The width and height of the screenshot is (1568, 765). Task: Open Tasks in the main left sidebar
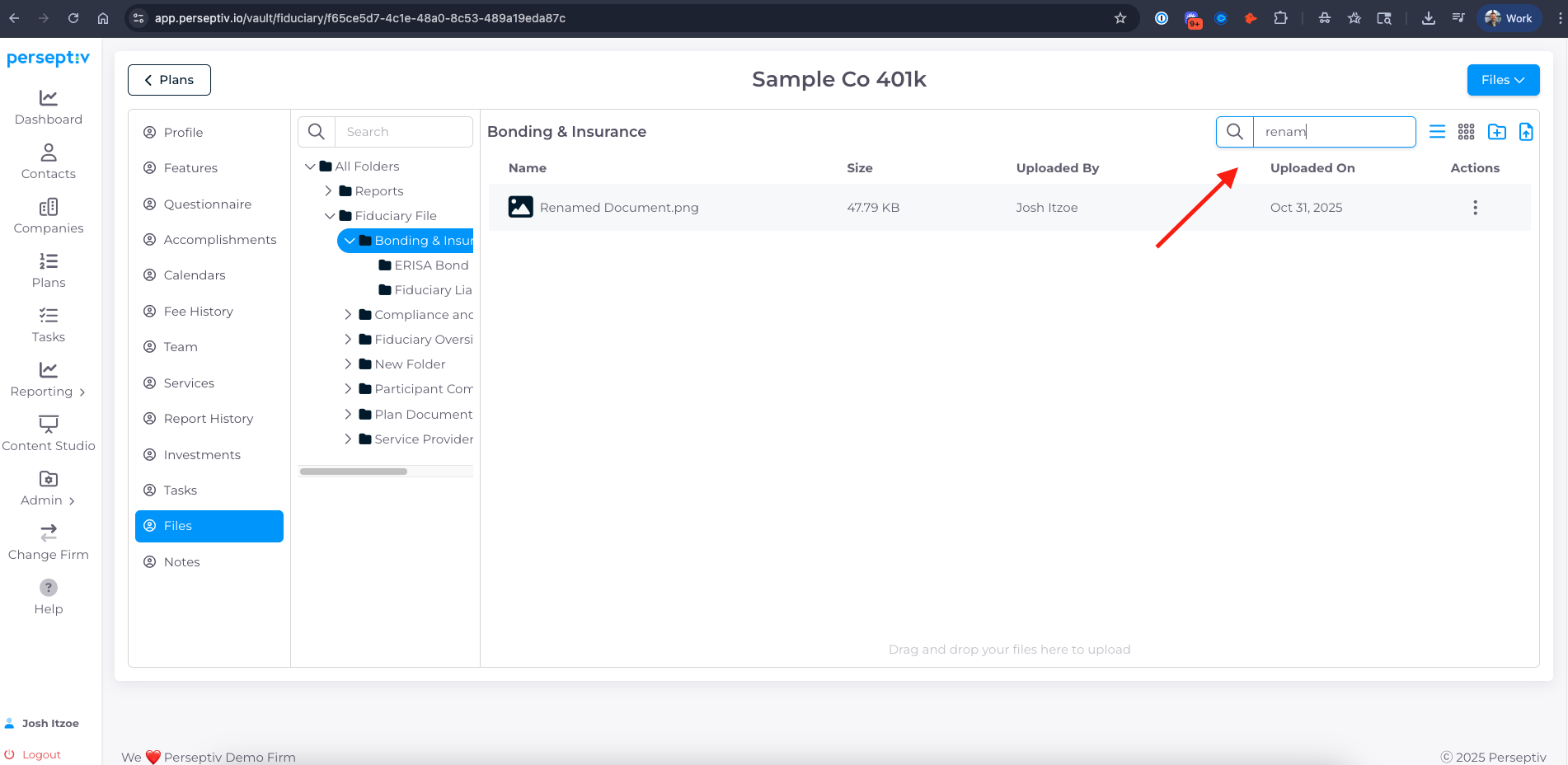coord(49,326)
